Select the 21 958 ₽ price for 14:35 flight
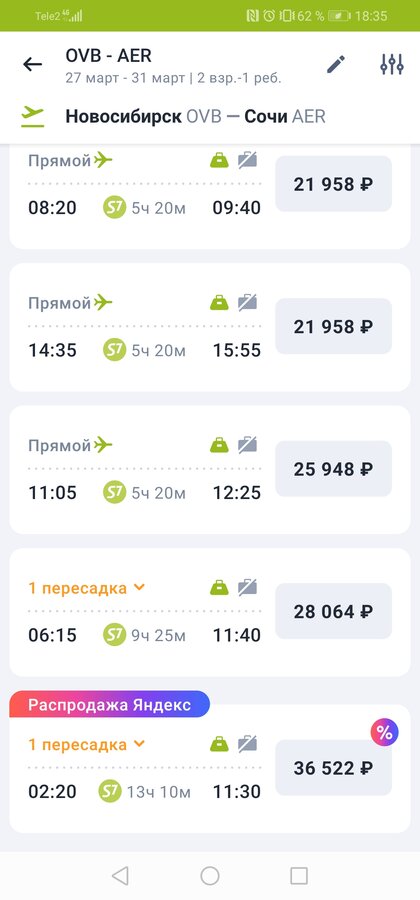 pos(333,327)
